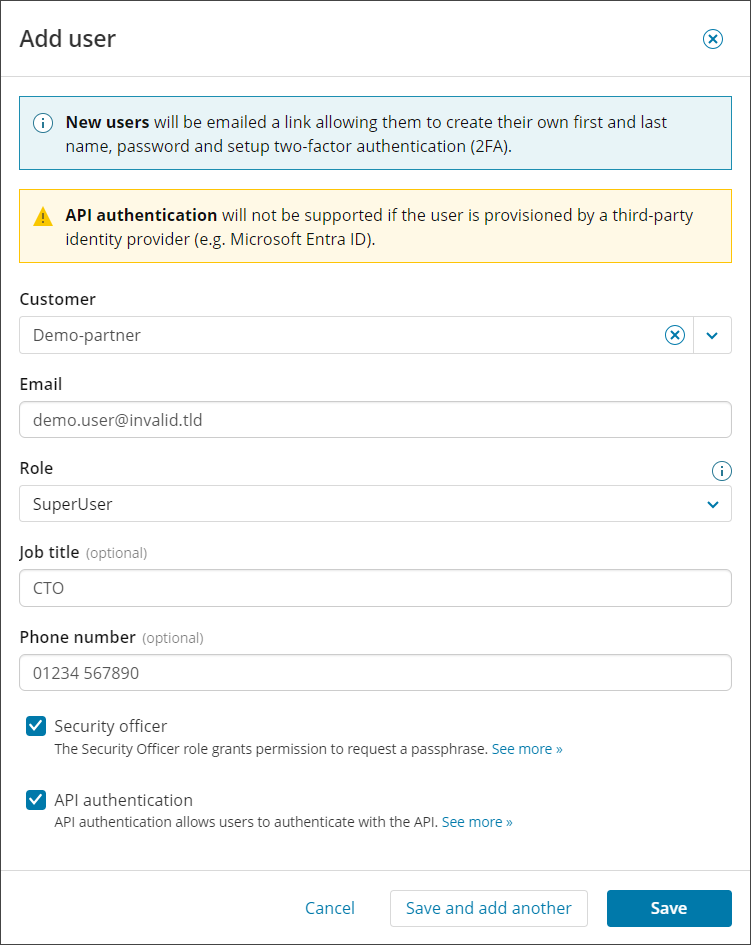Click the blue info icon in New users banner
Image resolution: width=751 pixels, height=945 pixels.
click(x=43, y=123)
